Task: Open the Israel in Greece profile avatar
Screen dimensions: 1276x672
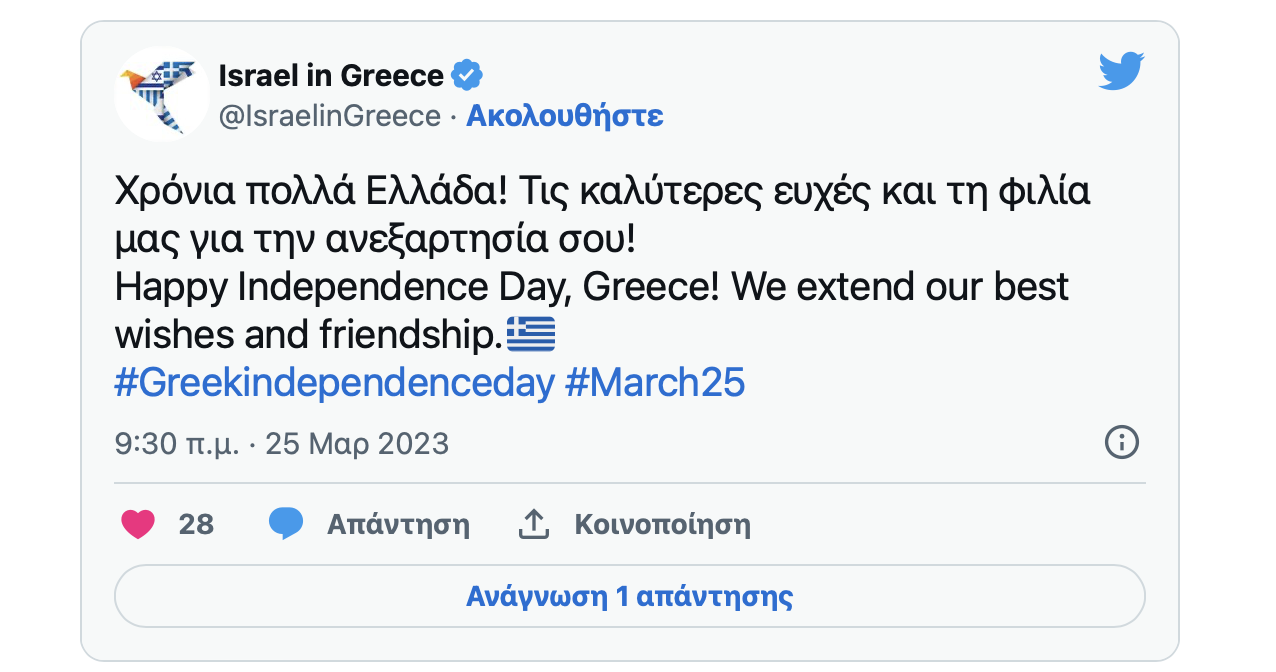Action: point(162,94)
